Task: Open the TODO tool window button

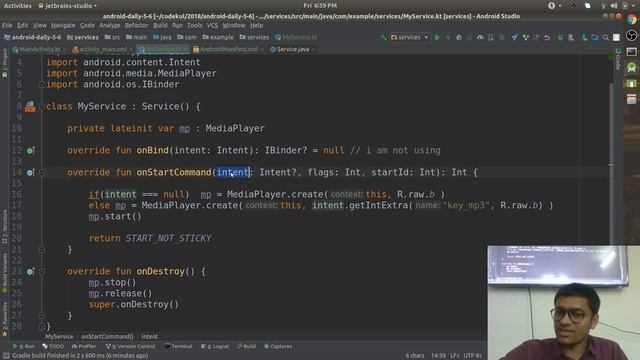Action: (x=53, y=346)
